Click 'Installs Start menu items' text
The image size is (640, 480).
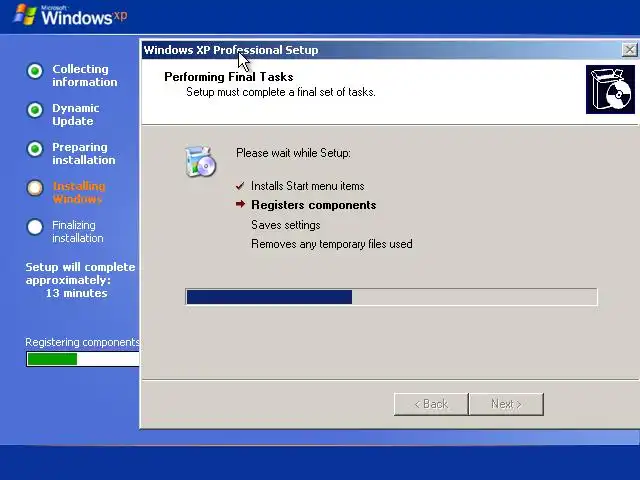pyautogui.click(x=308, y=186)
